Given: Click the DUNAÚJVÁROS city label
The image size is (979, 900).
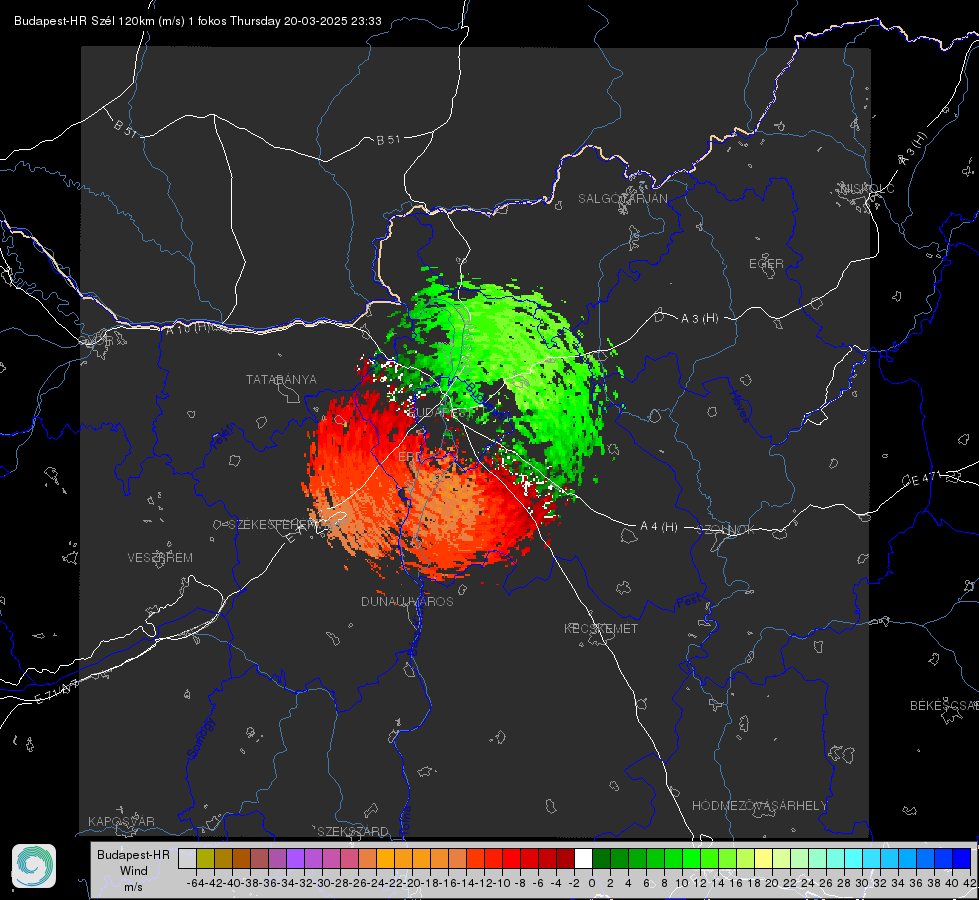Looking at the screenshot, I should point(407,601).
